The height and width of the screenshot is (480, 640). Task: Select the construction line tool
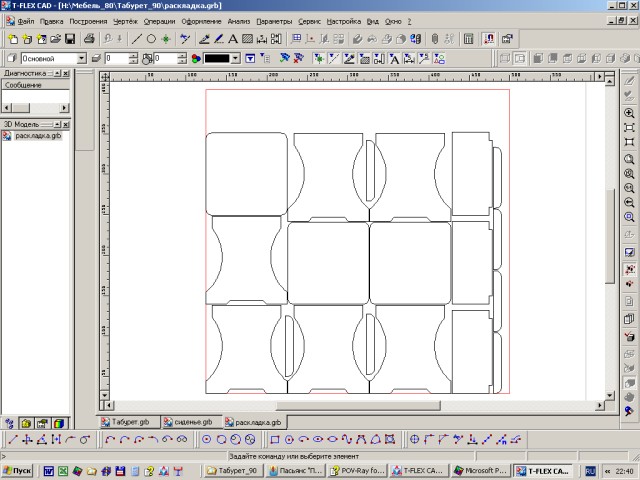coord(137,39)
